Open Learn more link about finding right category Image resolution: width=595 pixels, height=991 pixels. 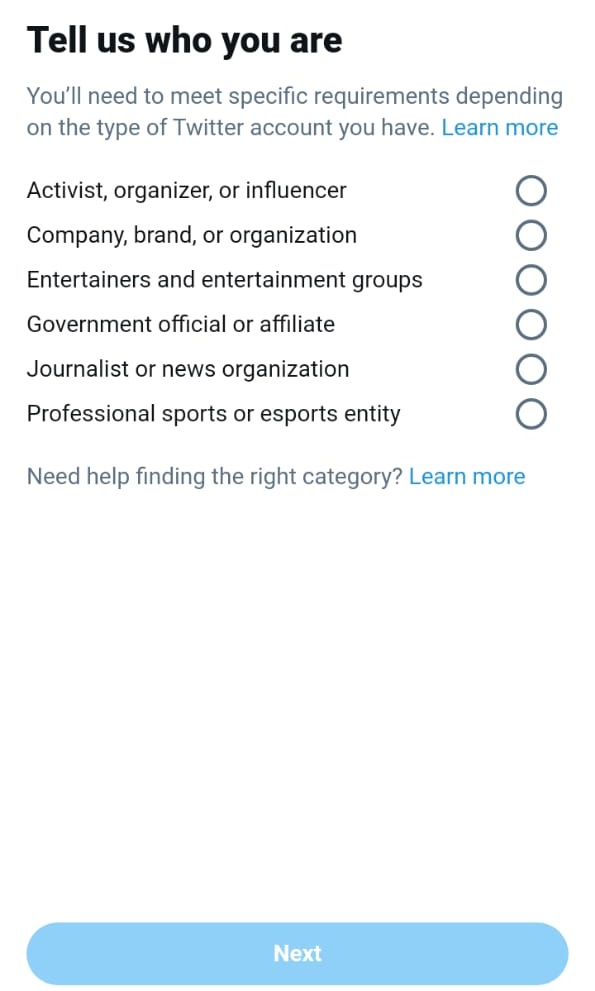click(467, 477)
